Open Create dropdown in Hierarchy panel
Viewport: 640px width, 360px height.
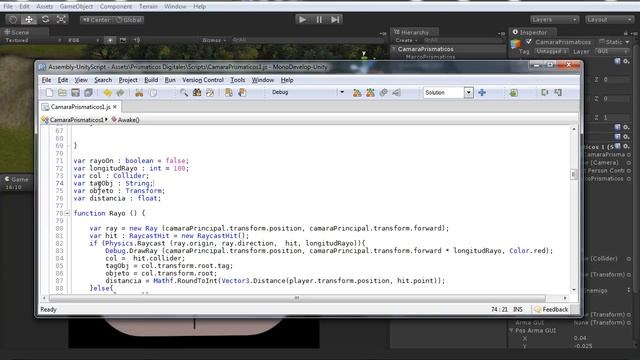pos(407,40)
